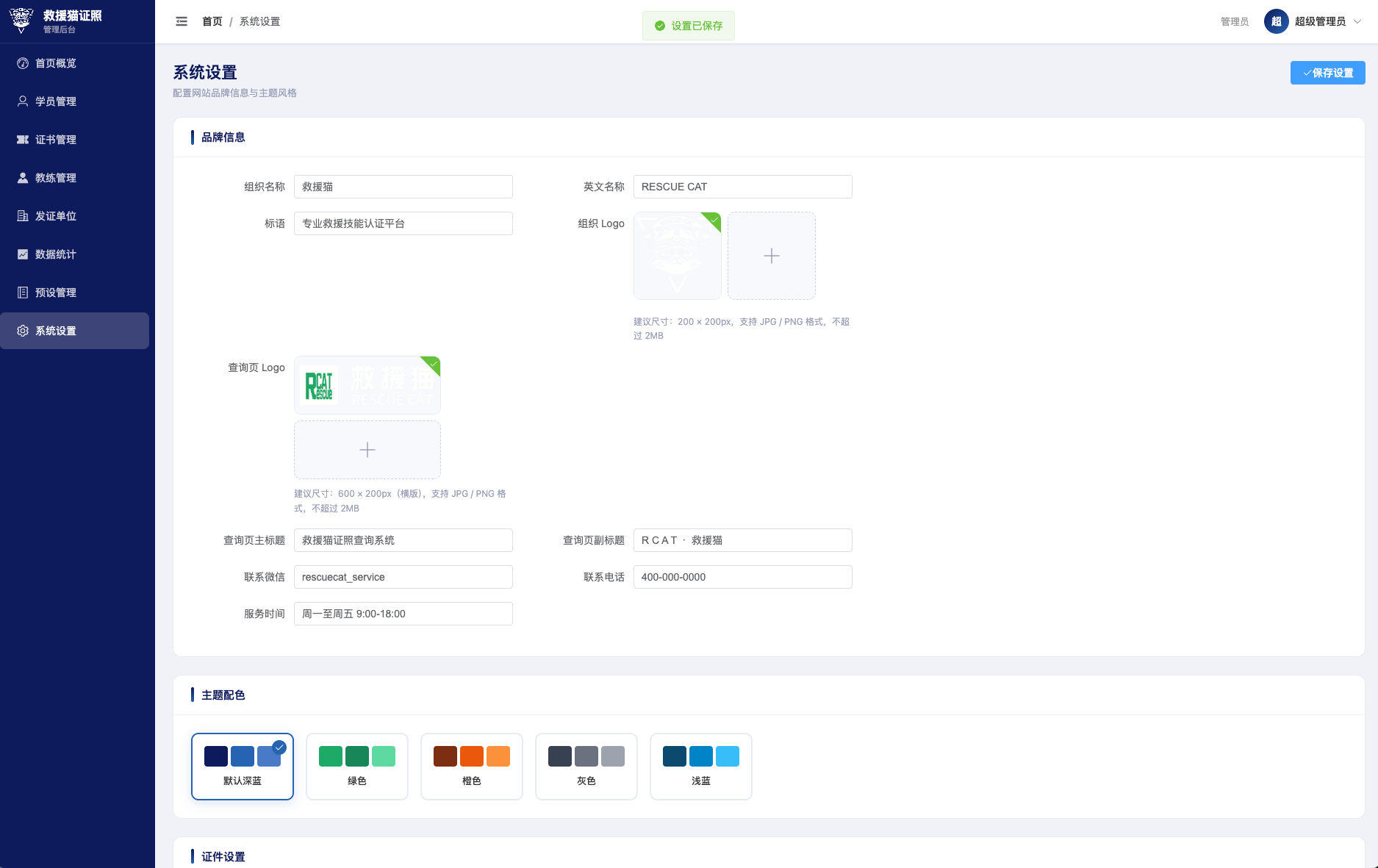Viewport: 1378px width, 868px height.
Task: Select the 橙色 theme option
Action: click(x=471, y=766)
